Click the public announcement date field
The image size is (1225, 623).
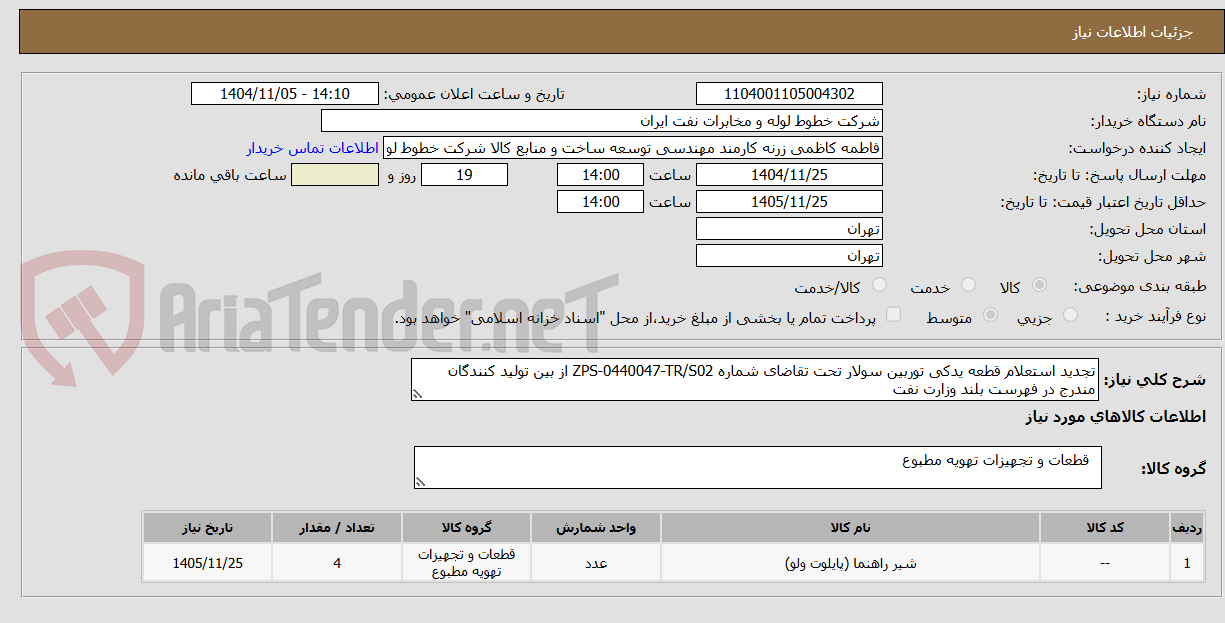[284, 94]
